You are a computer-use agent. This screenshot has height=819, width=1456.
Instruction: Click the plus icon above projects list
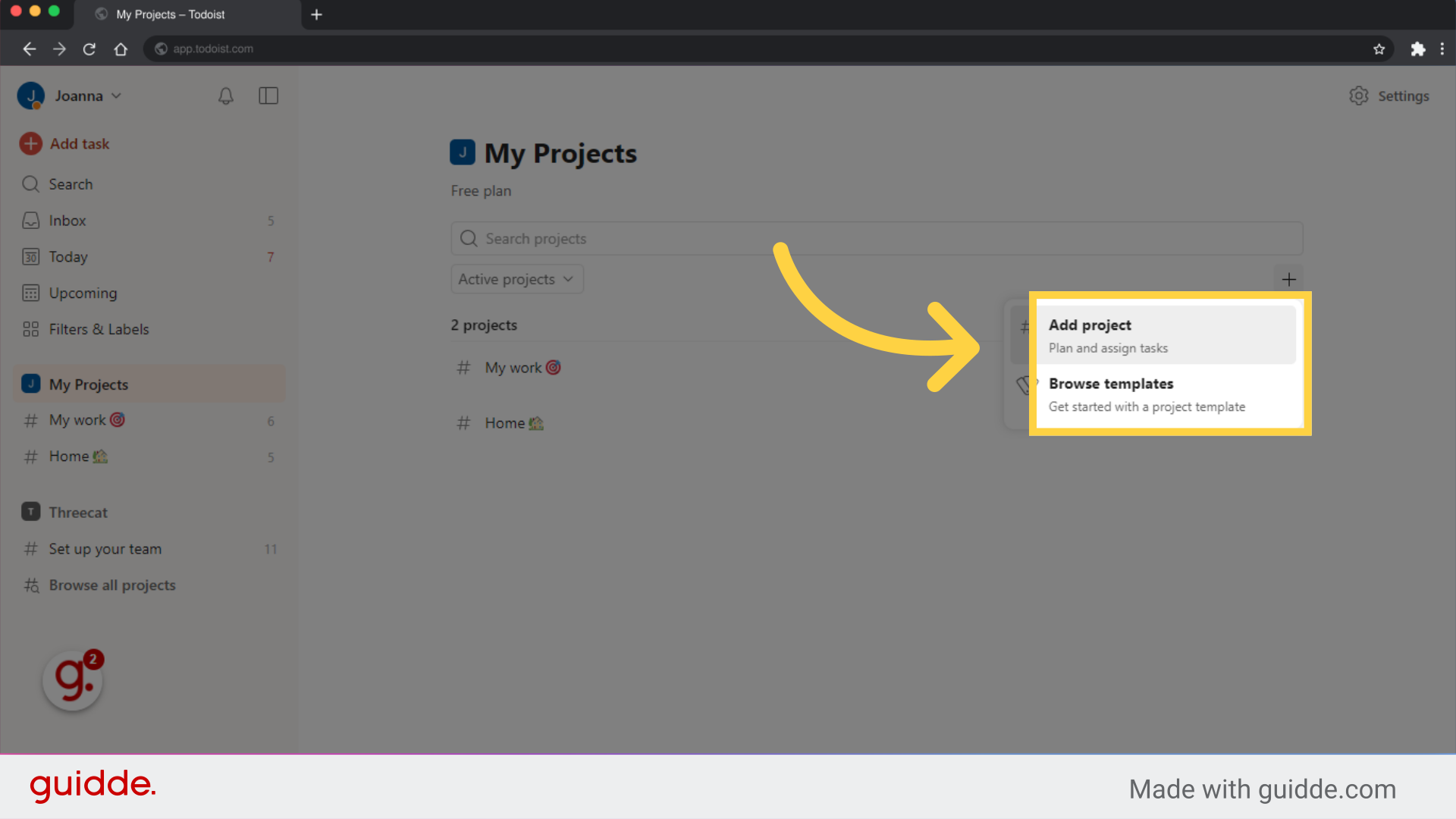1289,279
